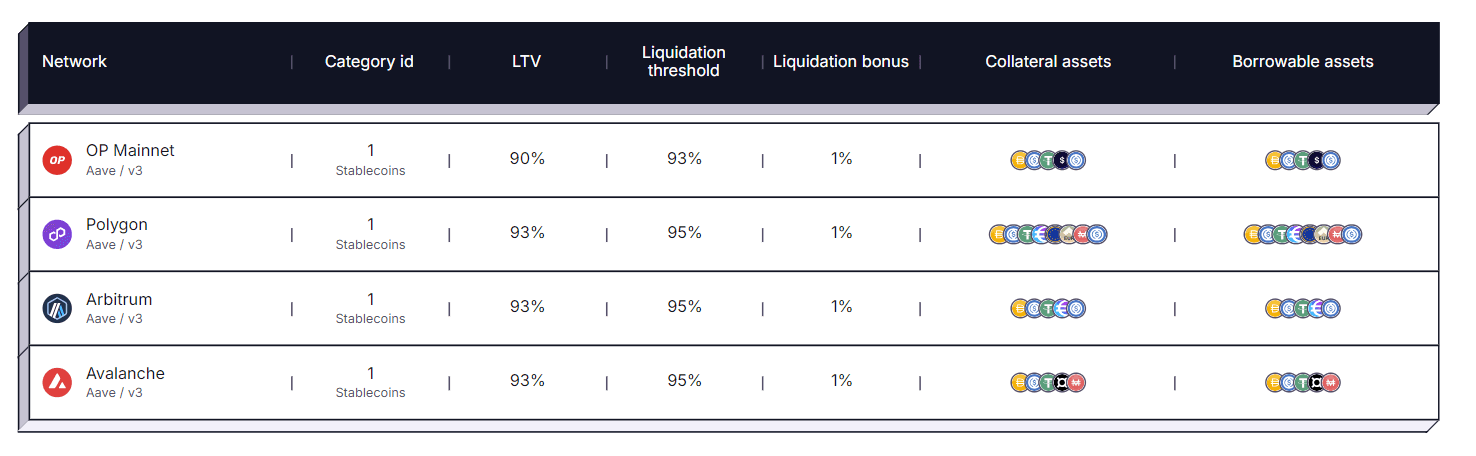Click the yellow DAI icon in Polygon collateral assets

tap(998, 234)
